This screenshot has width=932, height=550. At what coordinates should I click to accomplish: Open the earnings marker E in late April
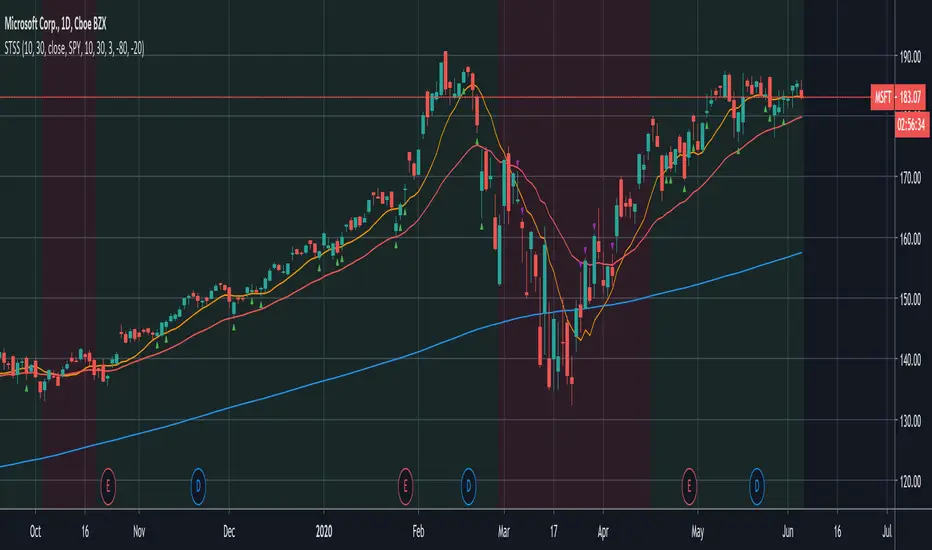click(689, 486)
